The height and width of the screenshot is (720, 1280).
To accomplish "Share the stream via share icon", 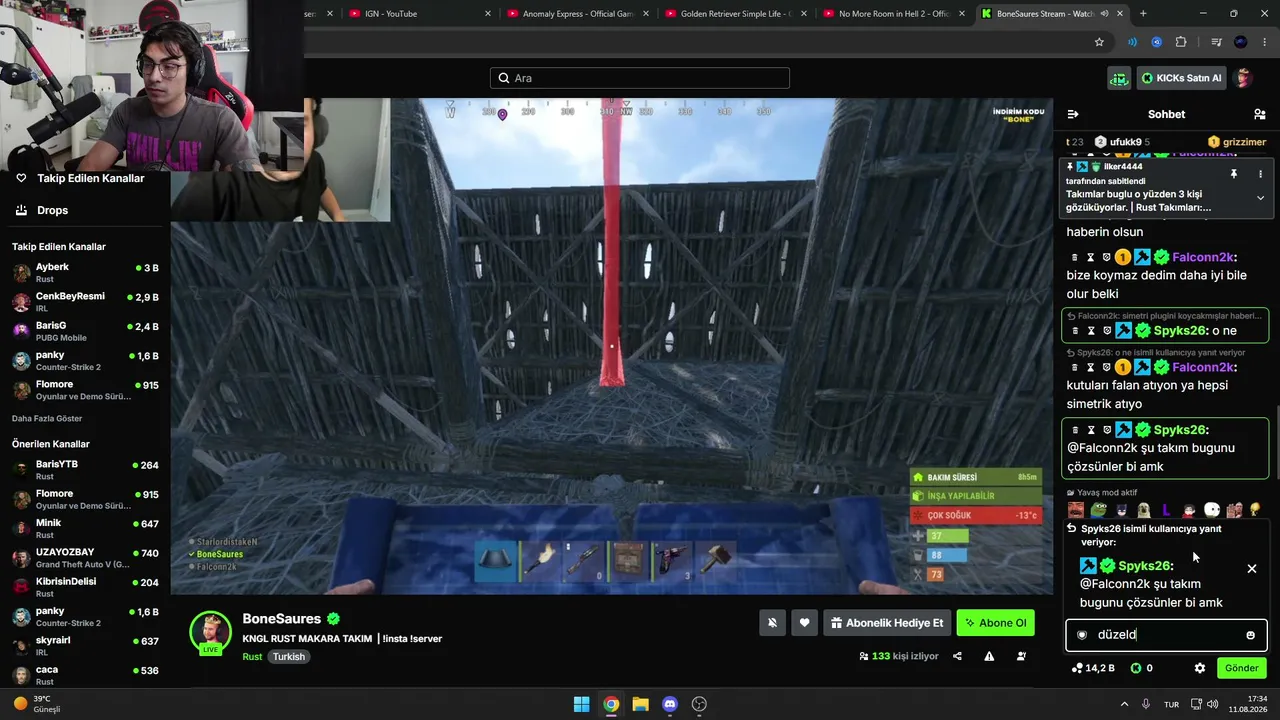I will click(957, 656).
